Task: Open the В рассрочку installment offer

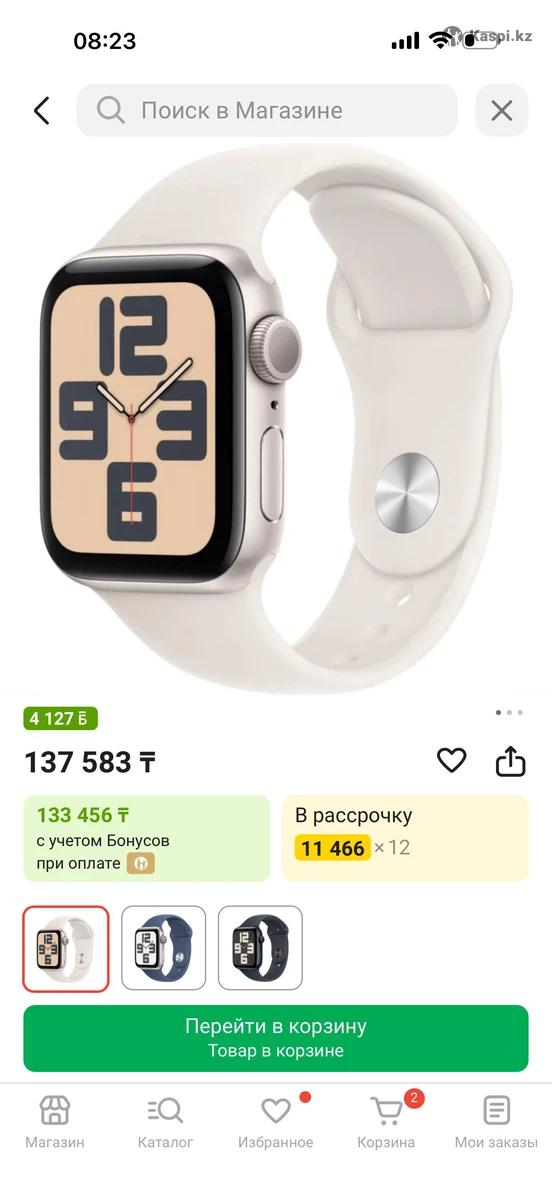Action: click(x=405, y=838)
